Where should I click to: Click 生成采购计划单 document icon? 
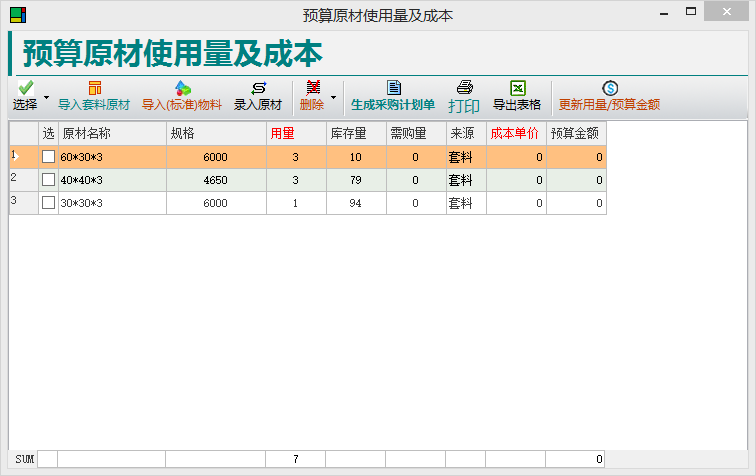point(393,88)
